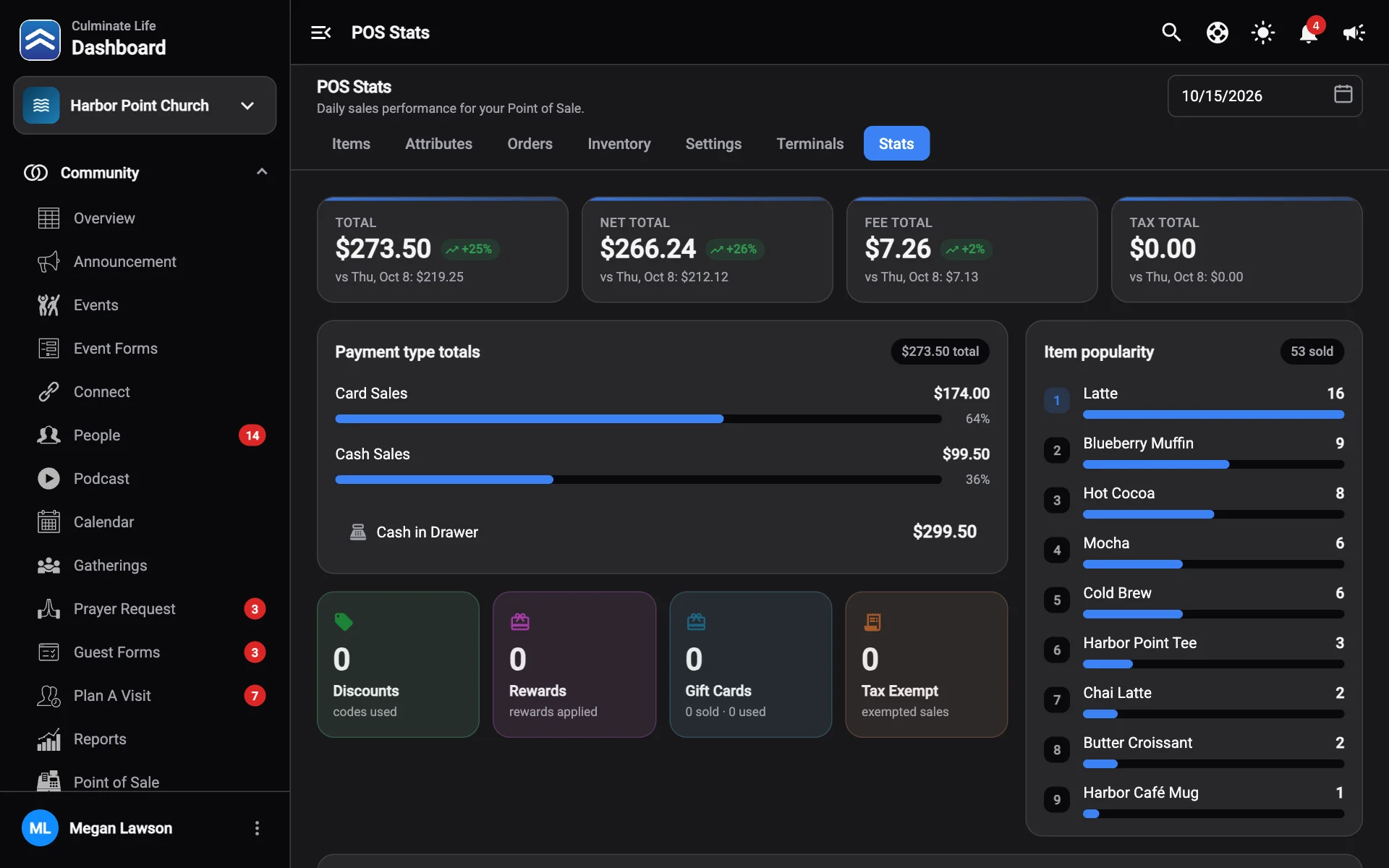This screenshot has height=868, width=1389.
Task: Open the search magnifier icon
Action: tap(1171, 33)
